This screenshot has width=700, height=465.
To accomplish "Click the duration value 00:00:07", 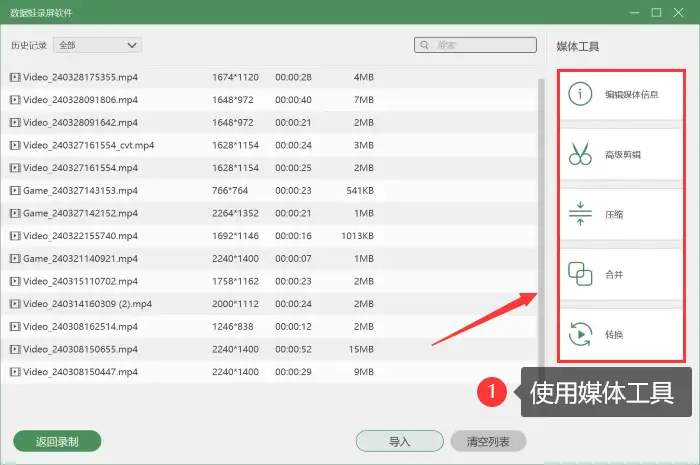I will (x=293, y=258).
